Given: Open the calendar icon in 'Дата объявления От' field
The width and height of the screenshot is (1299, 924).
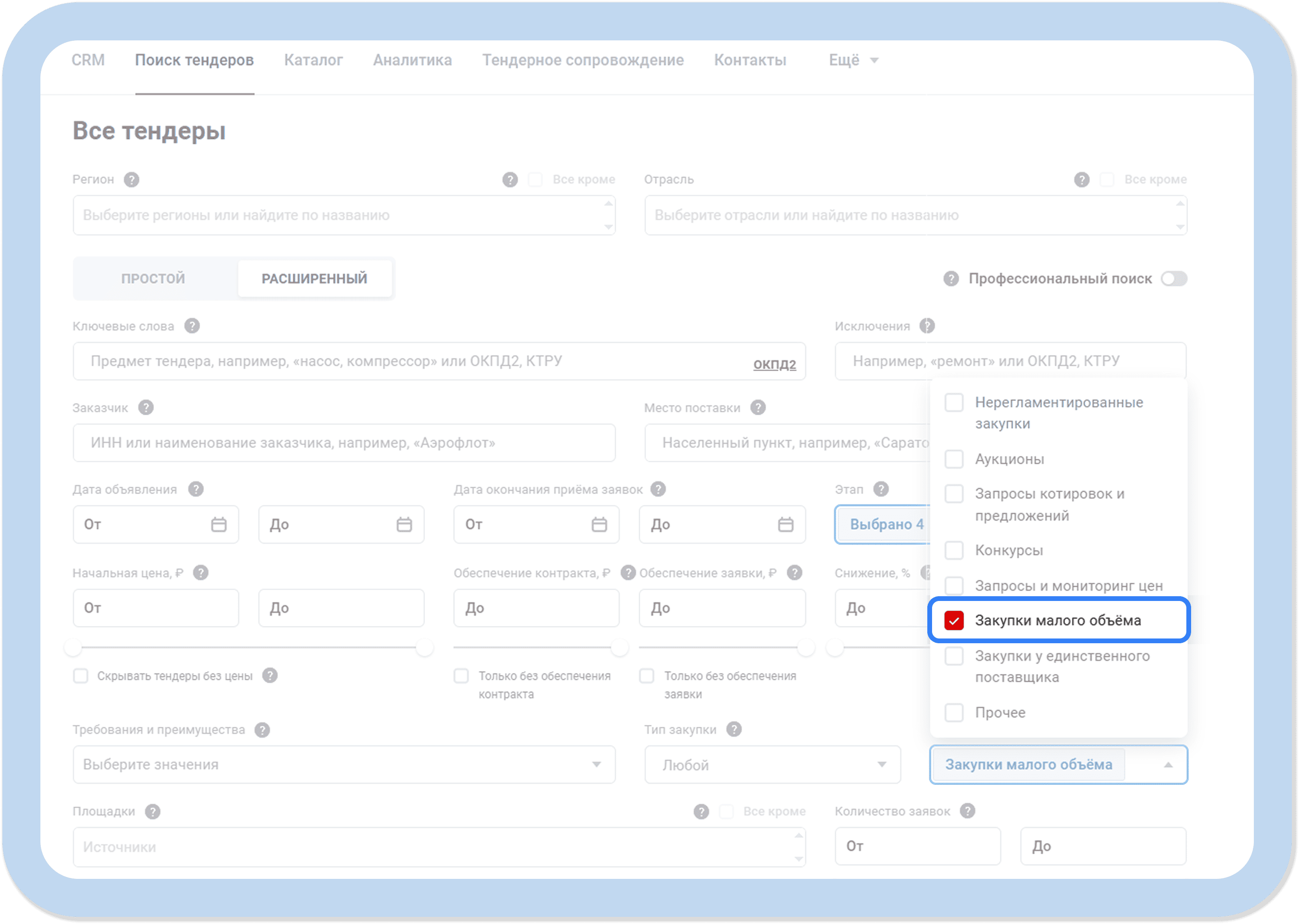Looking at the screenshot, I should click(x=219, y=524).
